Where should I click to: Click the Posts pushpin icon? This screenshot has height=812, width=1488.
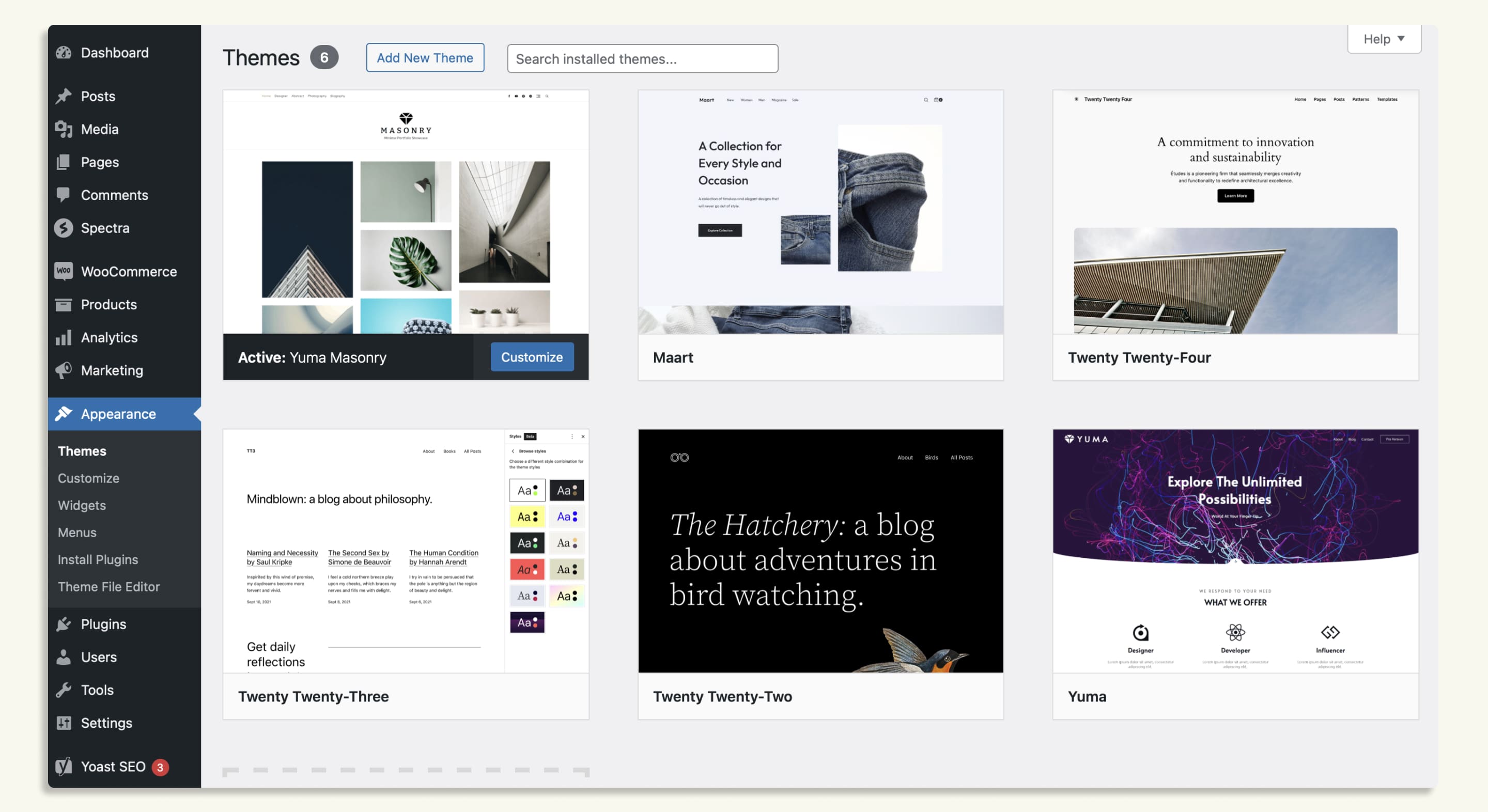[x=64, y=96]
